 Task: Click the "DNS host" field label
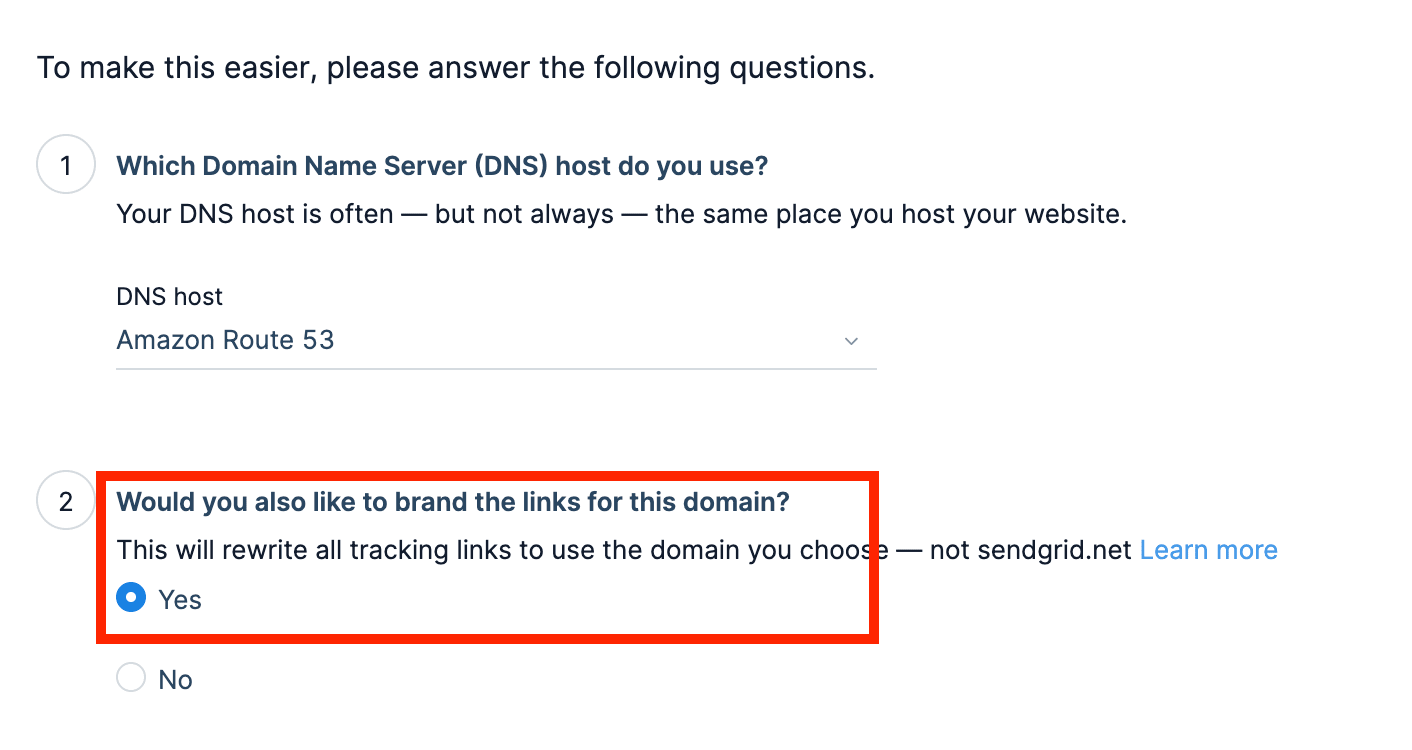(x=170, y=297)
